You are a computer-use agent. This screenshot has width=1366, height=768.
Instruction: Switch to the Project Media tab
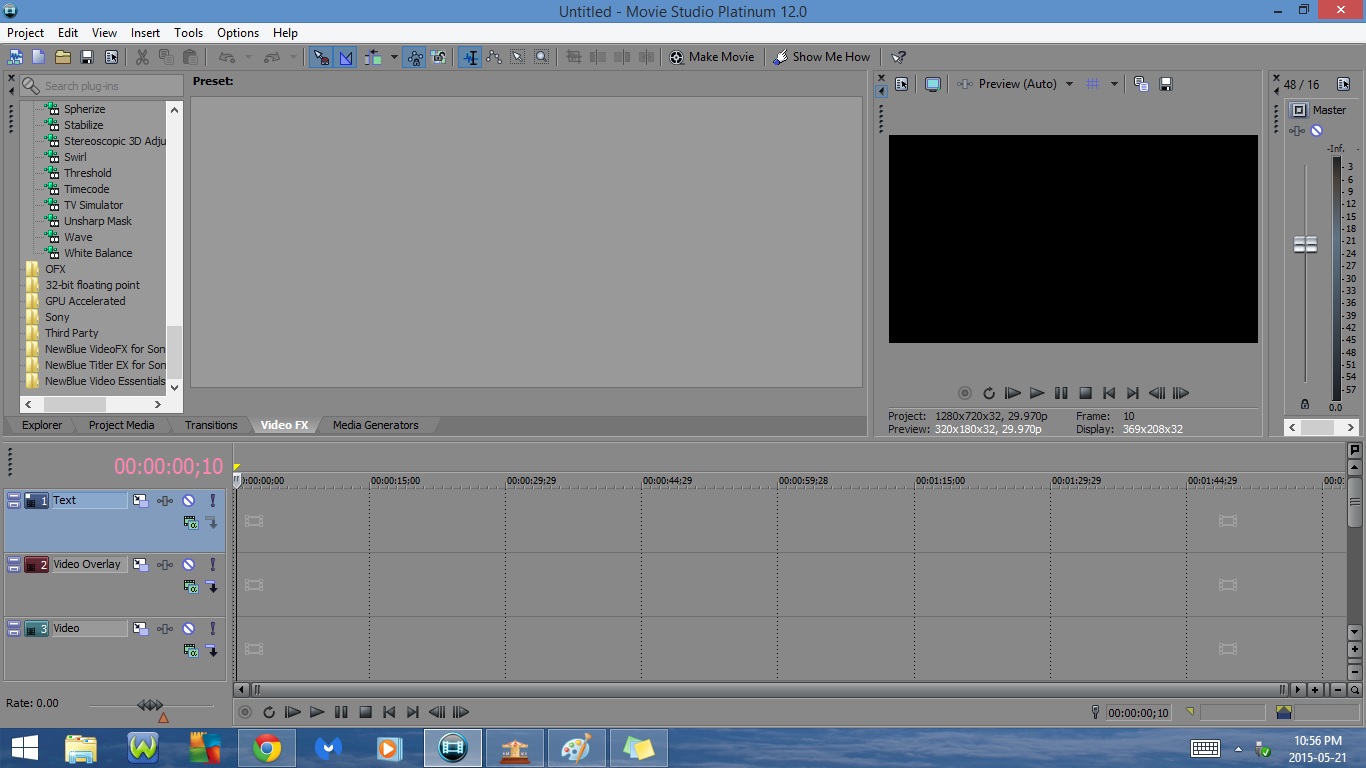(x=121, y=425)
